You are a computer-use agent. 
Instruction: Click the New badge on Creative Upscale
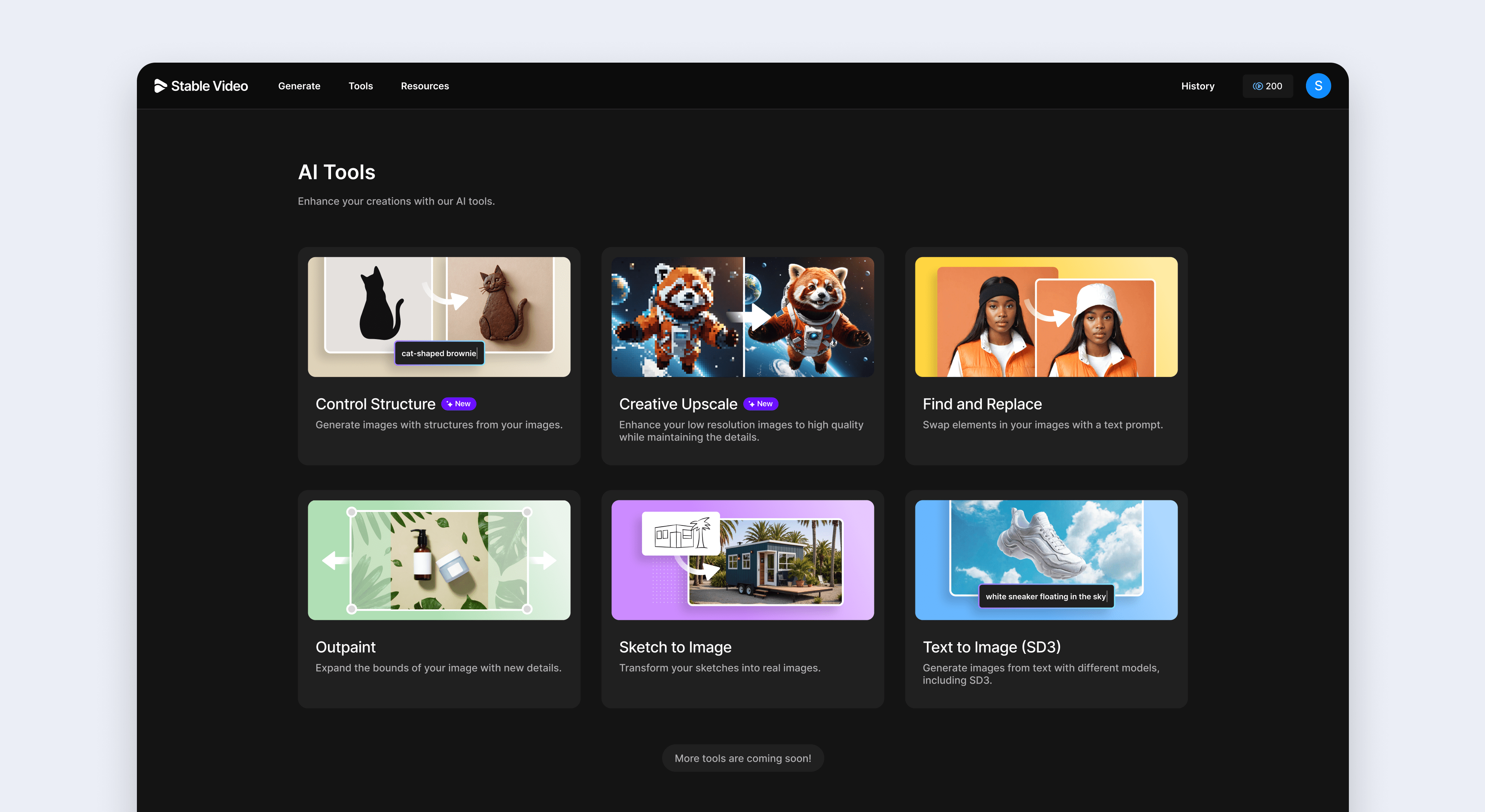[761, 404]
